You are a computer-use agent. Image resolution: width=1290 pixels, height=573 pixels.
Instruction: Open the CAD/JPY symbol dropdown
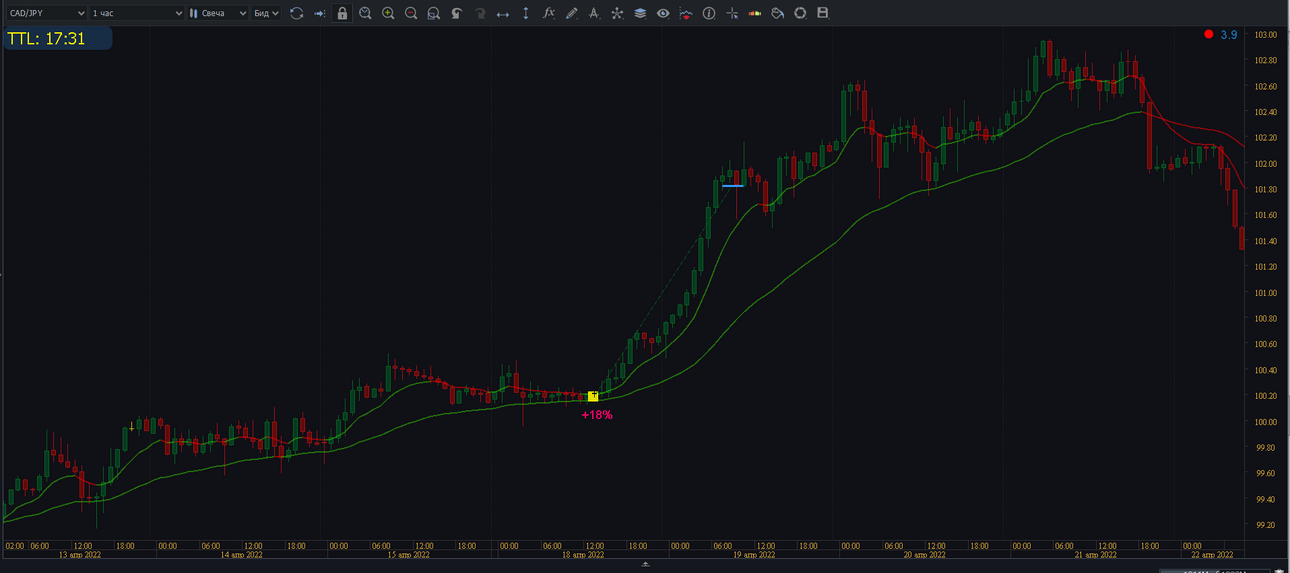(46, 13)
